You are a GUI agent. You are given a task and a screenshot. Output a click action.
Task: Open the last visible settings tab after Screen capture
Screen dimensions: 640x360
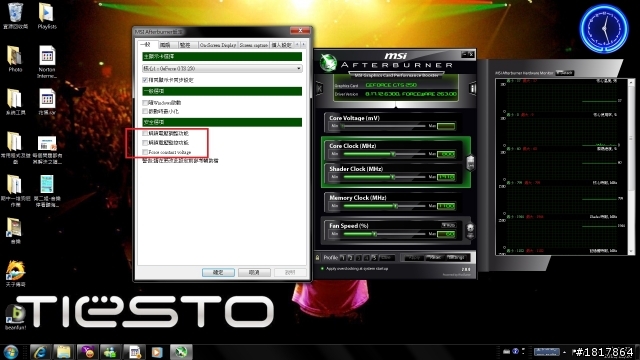coord(282,45)
